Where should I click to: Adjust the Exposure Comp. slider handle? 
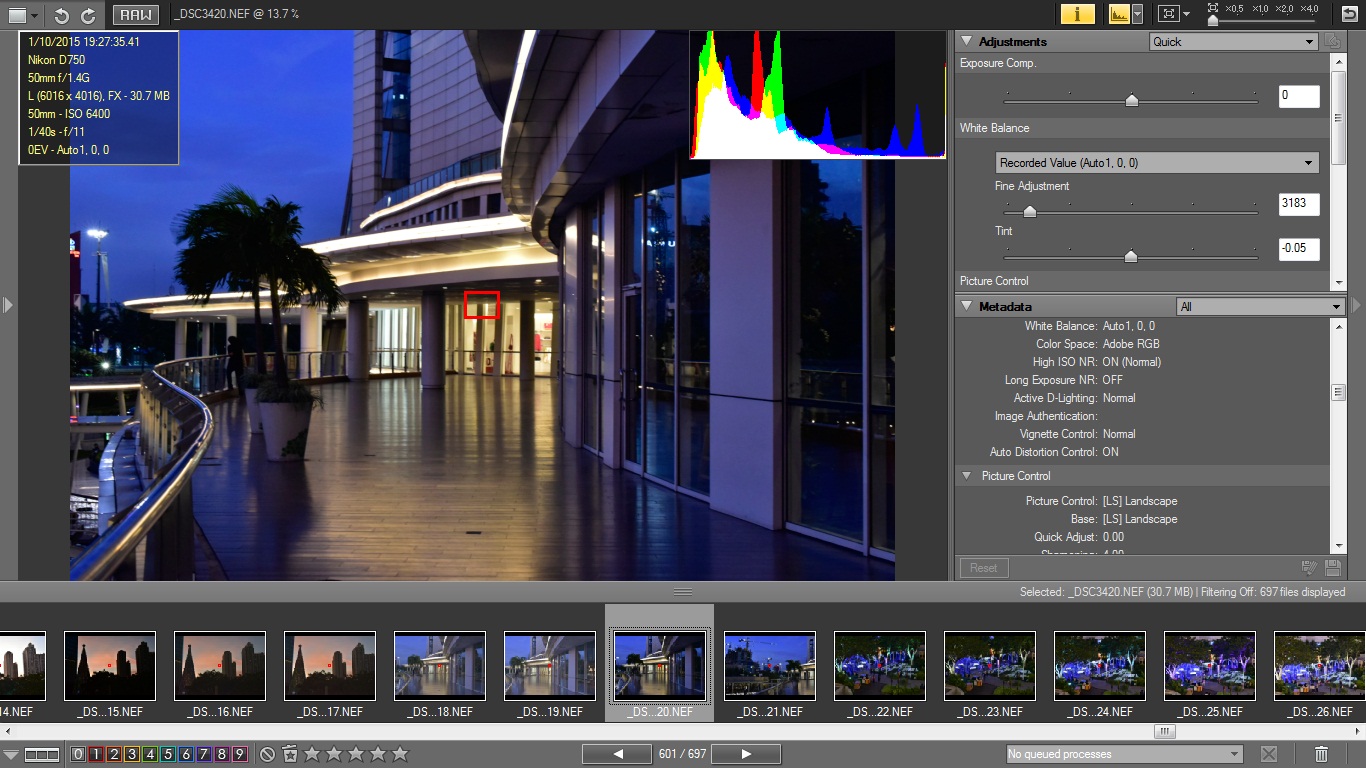click(x=1131, y=100)
